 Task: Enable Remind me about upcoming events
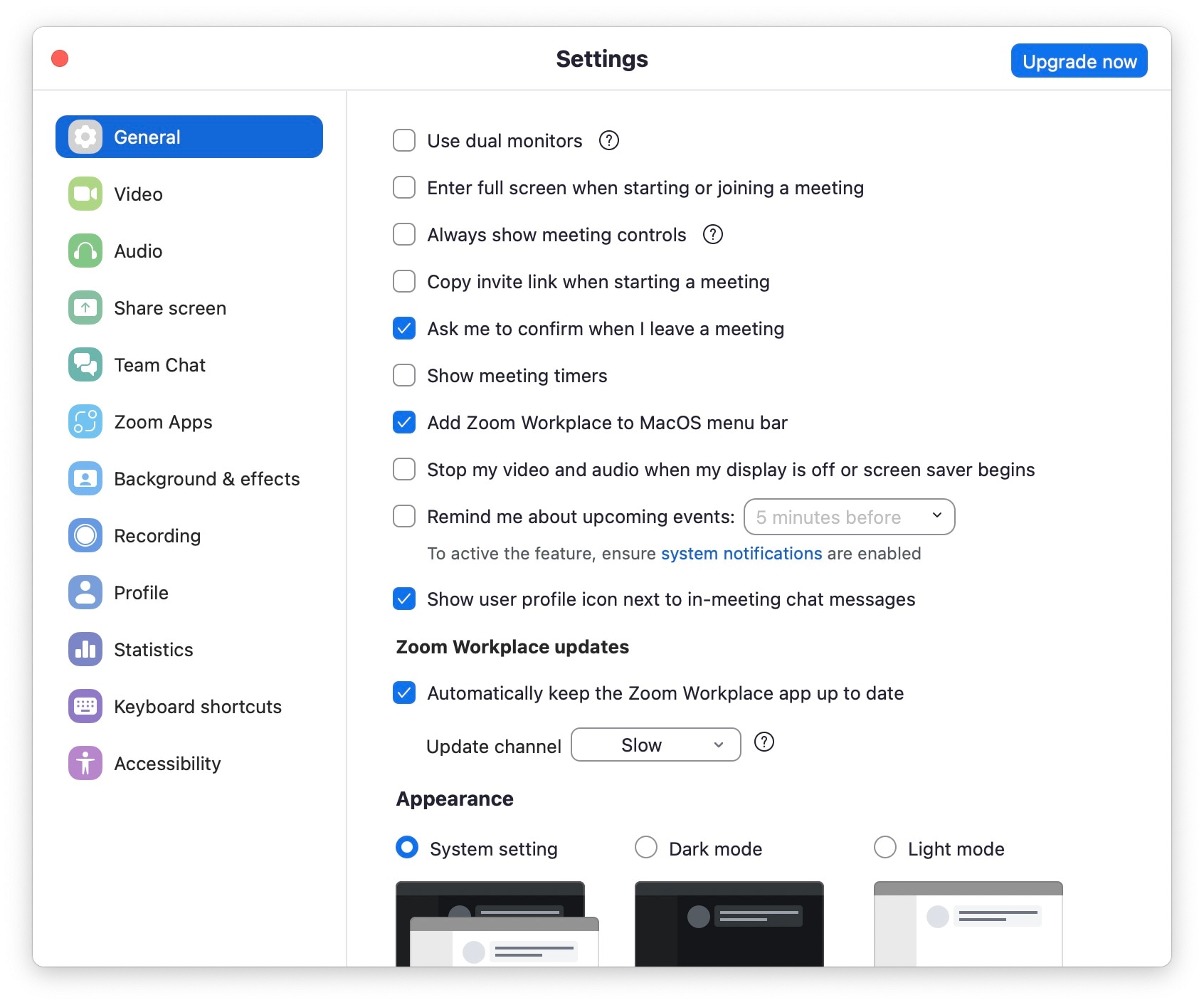tap(404, 516)
